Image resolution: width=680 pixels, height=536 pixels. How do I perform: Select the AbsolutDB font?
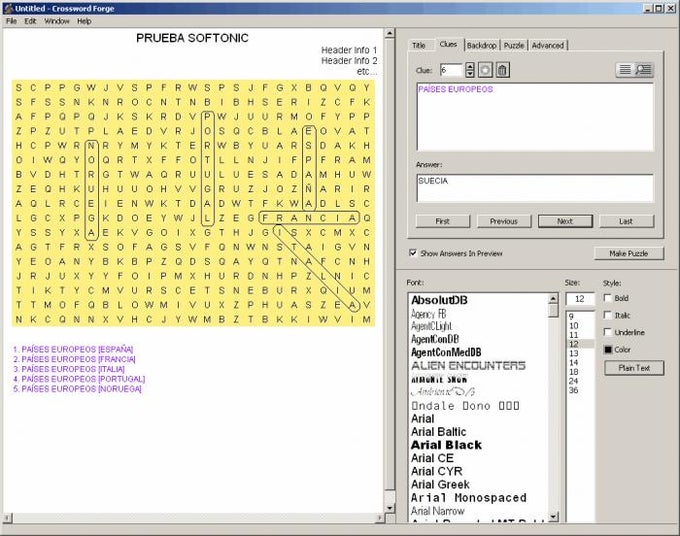click(x=439, y=300)
